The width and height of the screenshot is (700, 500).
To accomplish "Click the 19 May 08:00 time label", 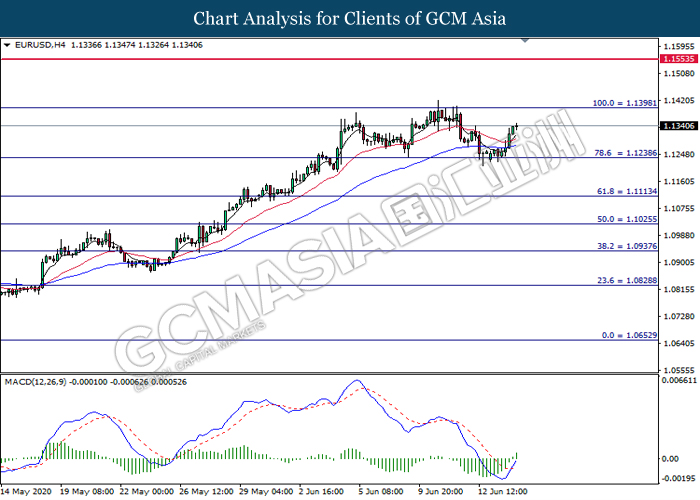I will click(87, 492).
